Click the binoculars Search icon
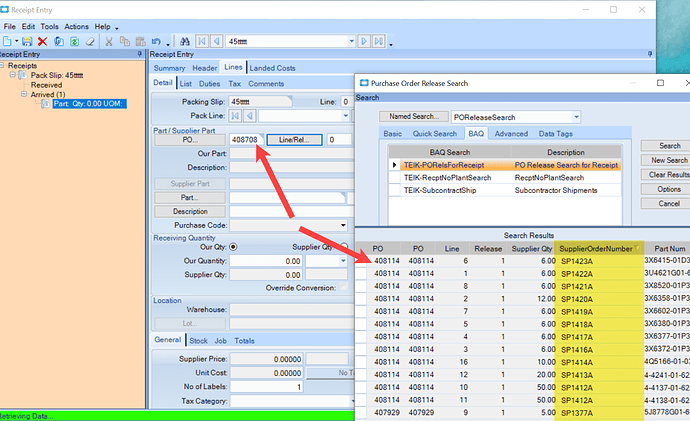The width and height of the screenshot is (690, 421). pos(185,41)
